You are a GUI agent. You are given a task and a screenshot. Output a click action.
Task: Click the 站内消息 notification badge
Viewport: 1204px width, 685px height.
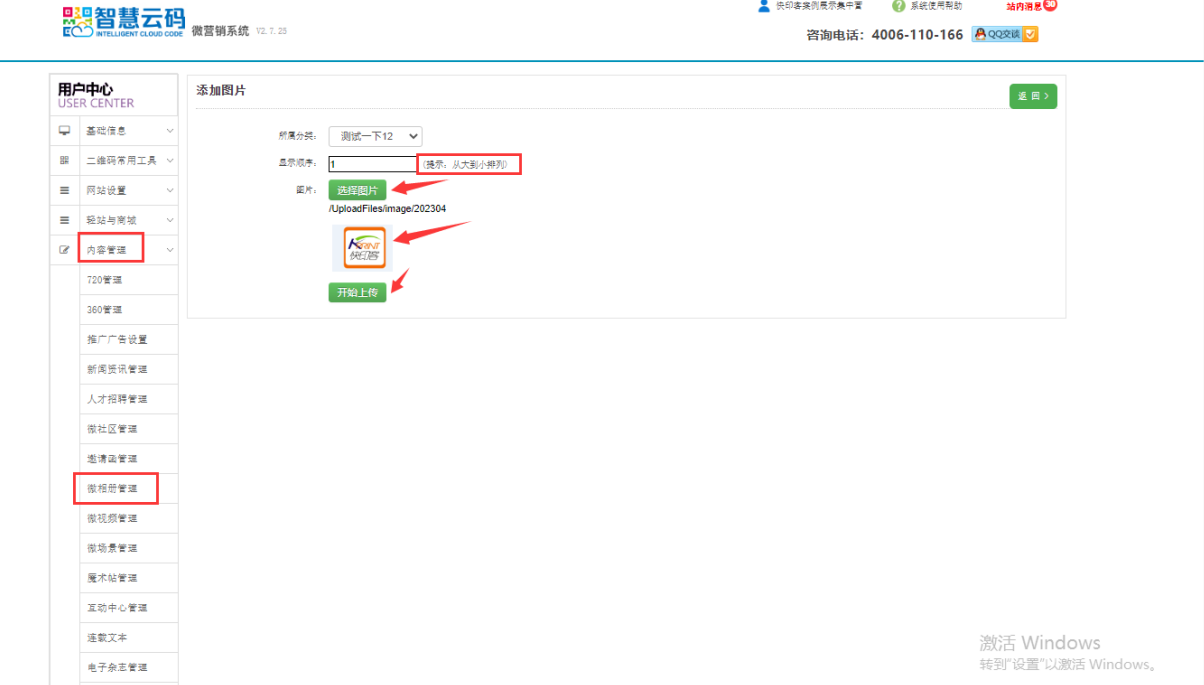click(1049, 5)
